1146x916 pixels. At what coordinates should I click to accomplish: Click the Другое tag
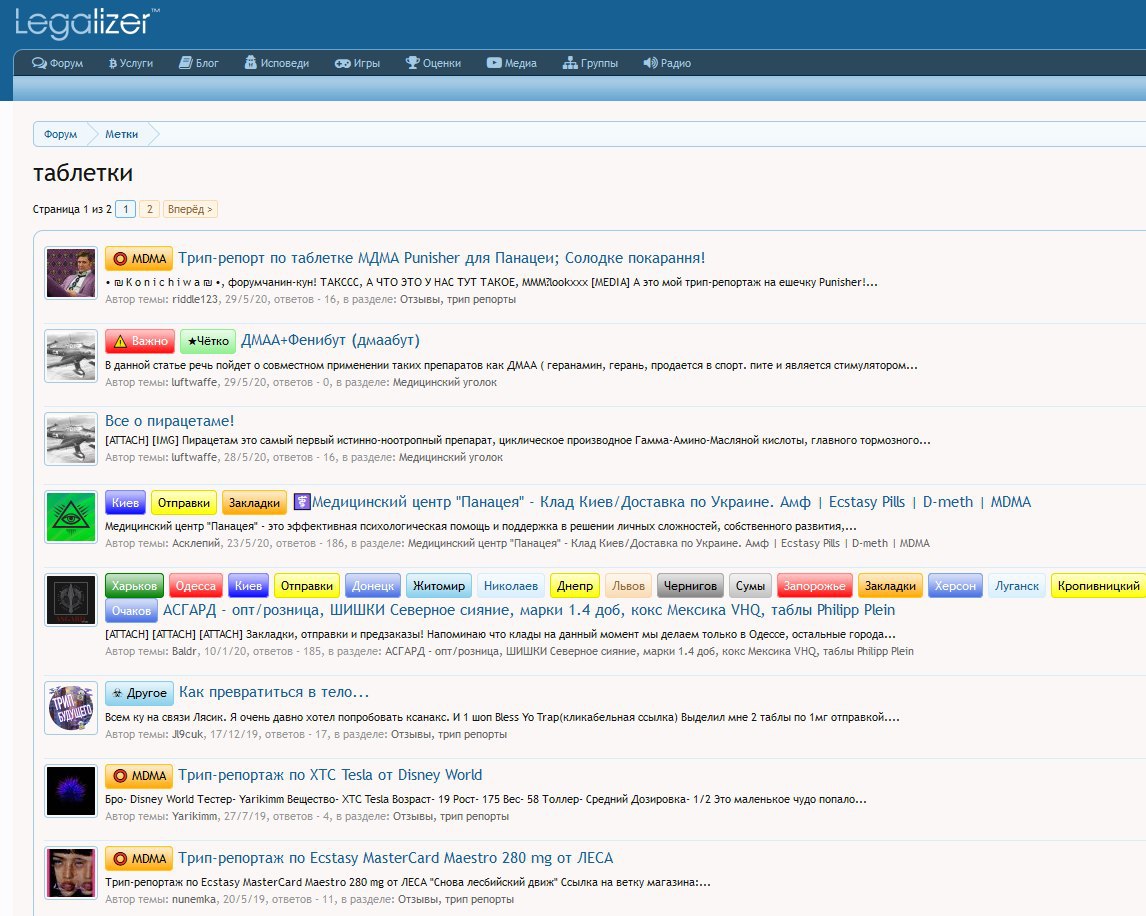(140, 693)
